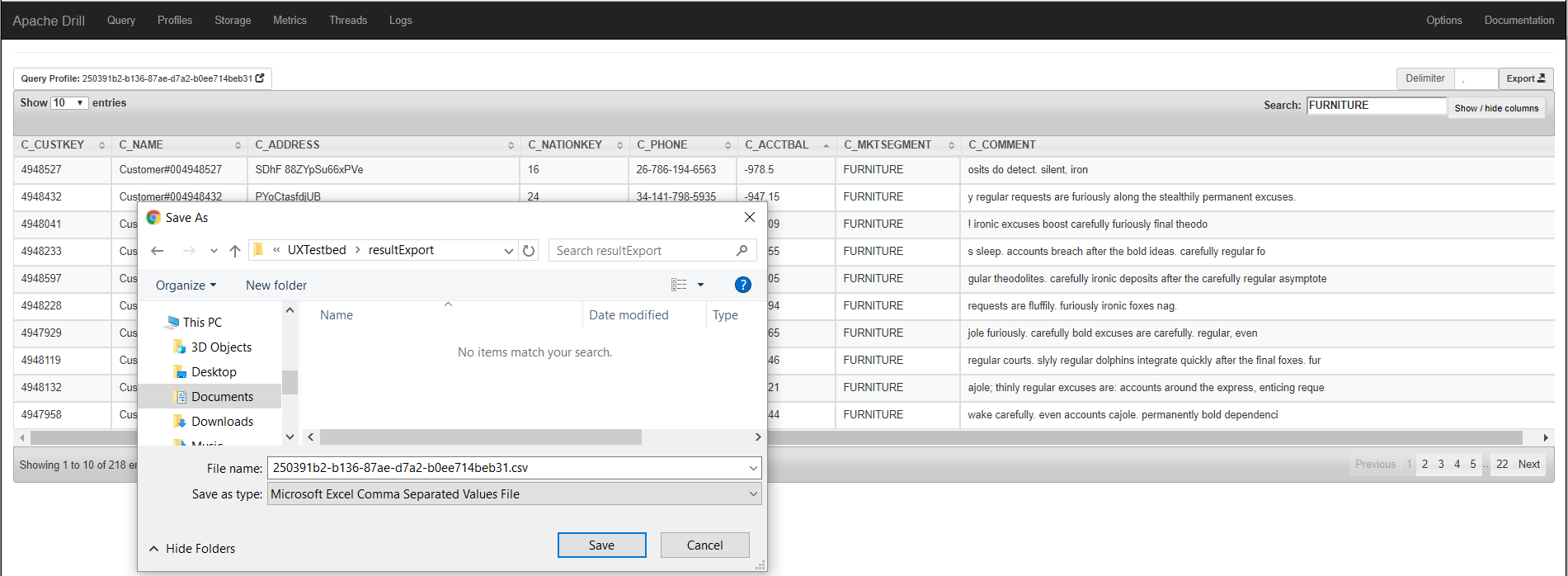Screen dimensions: 1568x576
Task: Change the view layout icon in Save As
Action: tap(679, 285)
